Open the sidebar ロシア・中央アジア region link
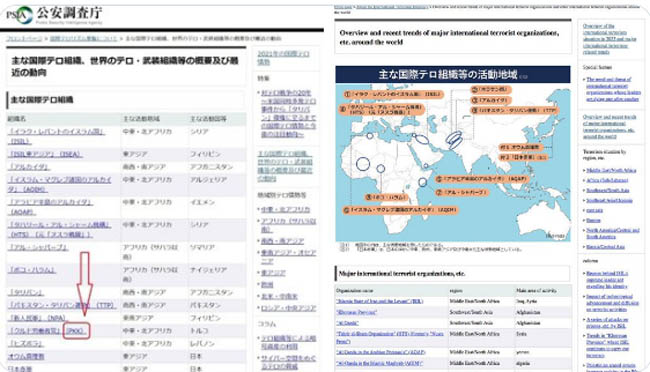The image size is (650, 372). [x=288, y=308]
